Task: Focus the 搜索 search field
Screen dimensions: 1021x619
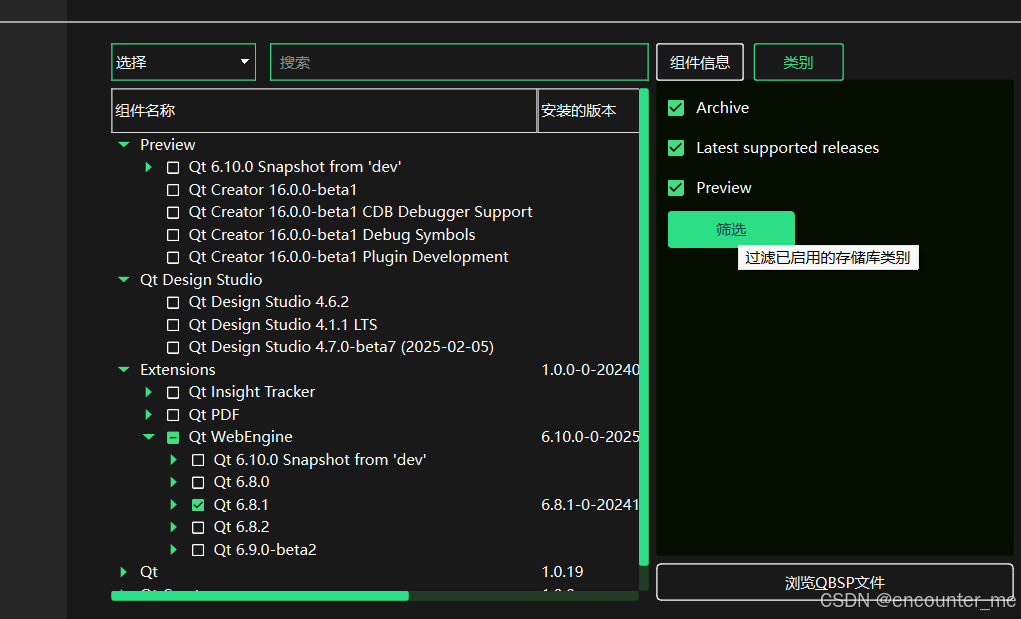Action: (459, 62)
